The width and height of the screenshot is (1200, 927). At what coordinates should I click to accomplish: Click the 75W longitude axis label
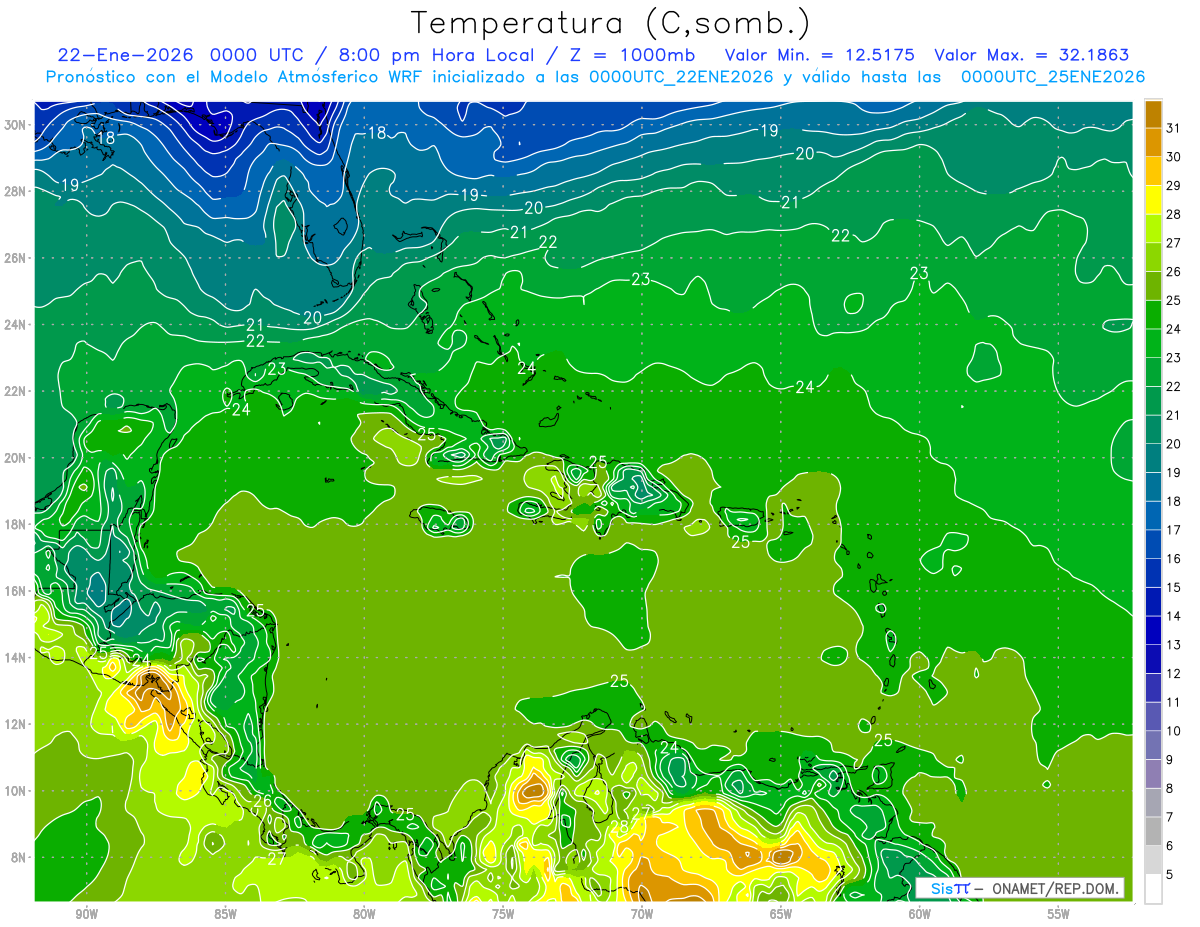(x=503, y=914)
